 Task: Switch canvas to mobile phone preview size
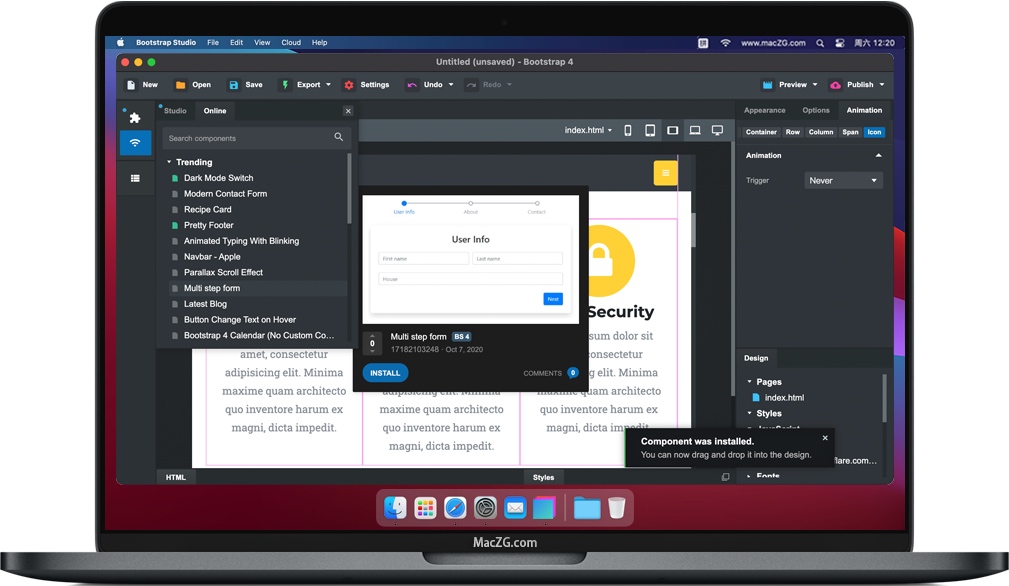pos(628,130)
